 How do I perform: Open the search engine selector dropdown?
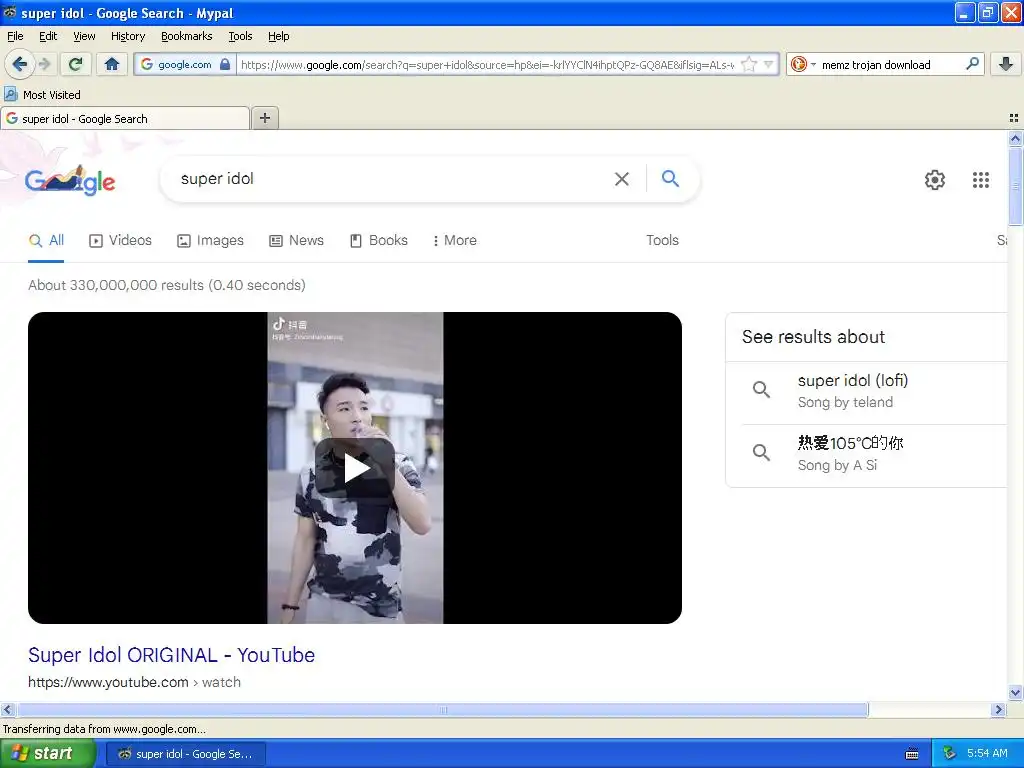[803, 64]
